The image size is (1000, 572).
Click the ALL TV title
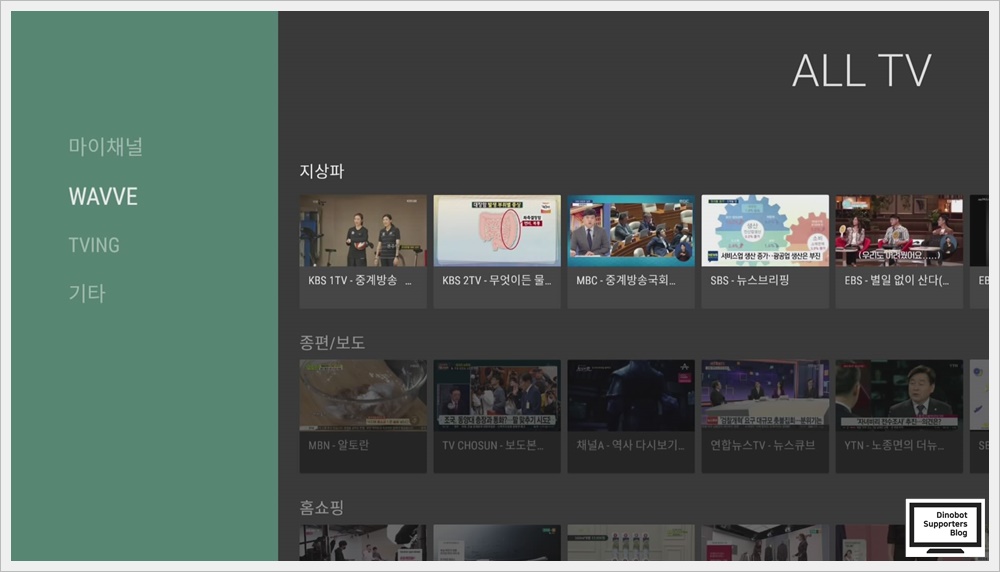tap(862, 71)
